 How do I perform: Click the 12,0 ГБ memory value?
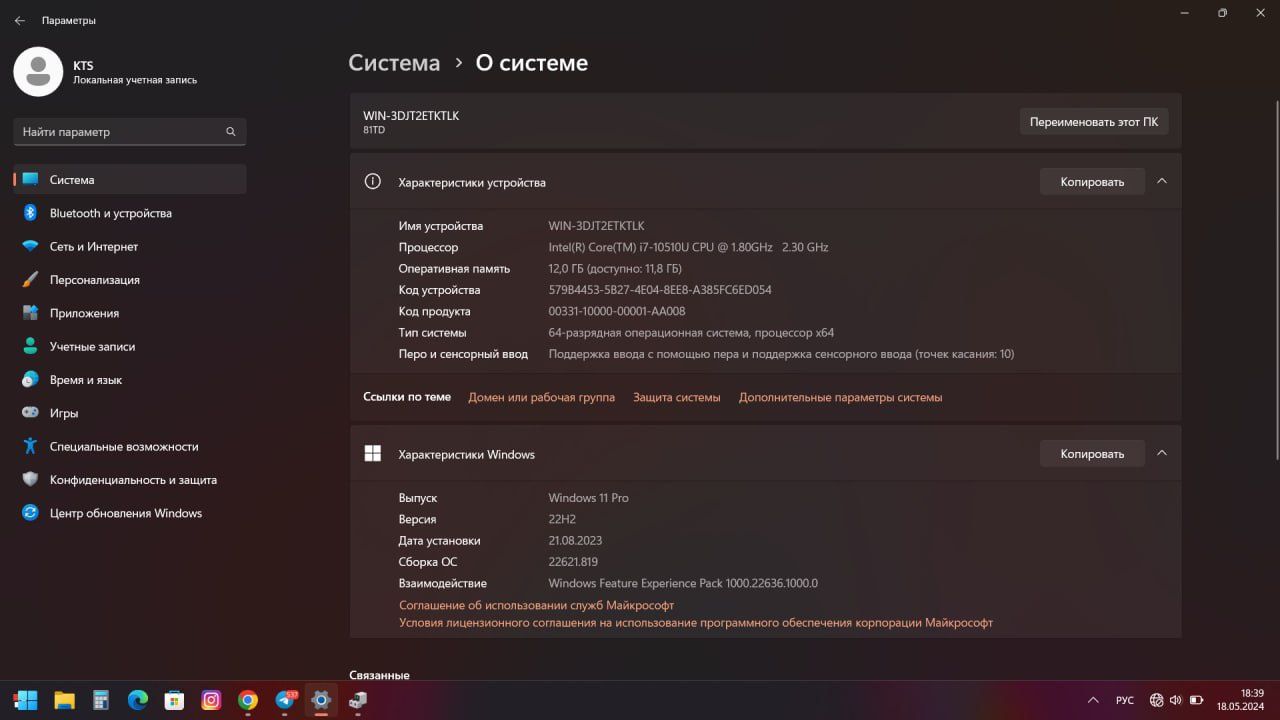[615, 268]
